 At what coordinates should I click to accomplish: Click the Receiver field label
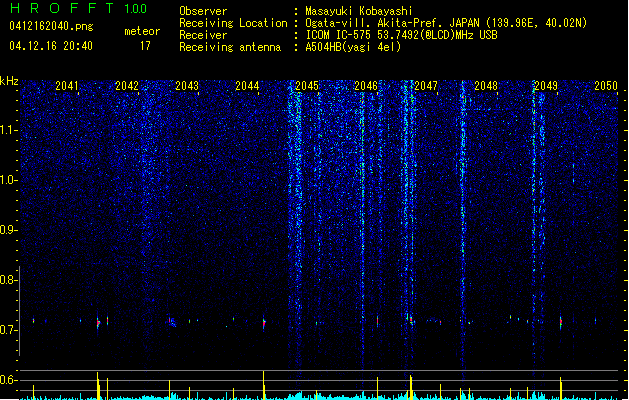tap(203, 35)
